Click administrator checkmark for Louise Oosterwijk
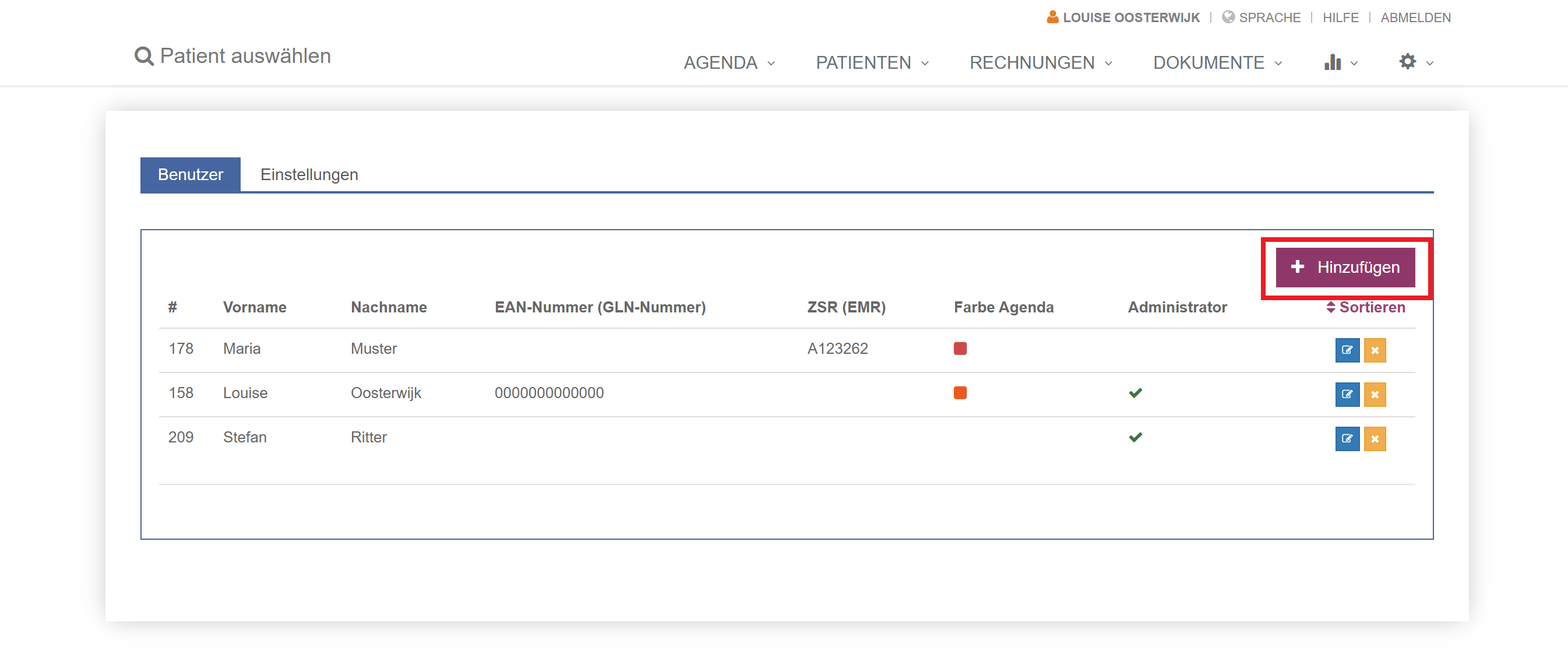Viewport: 1568px width, 668px height. point(1135,393)
